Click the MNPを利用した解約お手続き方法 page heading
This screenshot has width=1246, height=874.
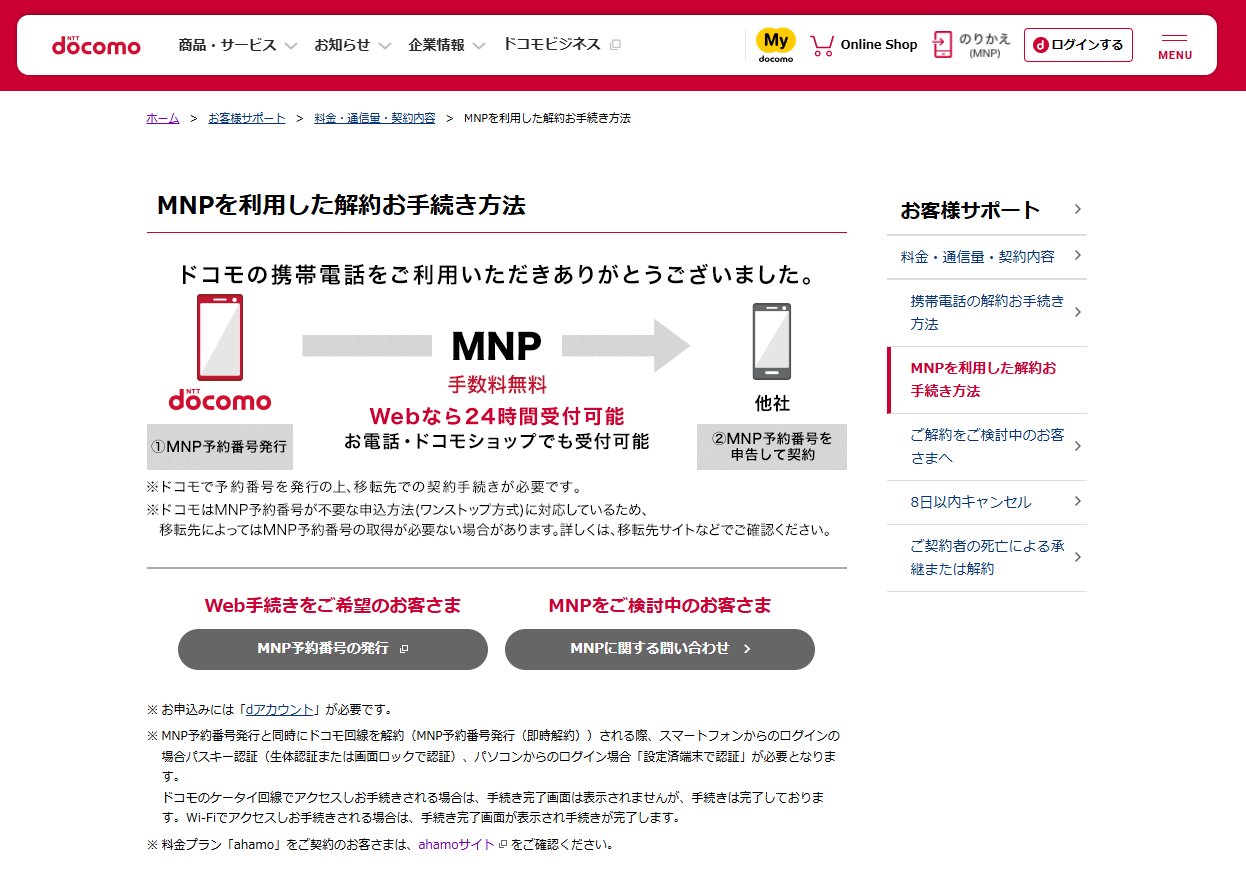point(341,205)
